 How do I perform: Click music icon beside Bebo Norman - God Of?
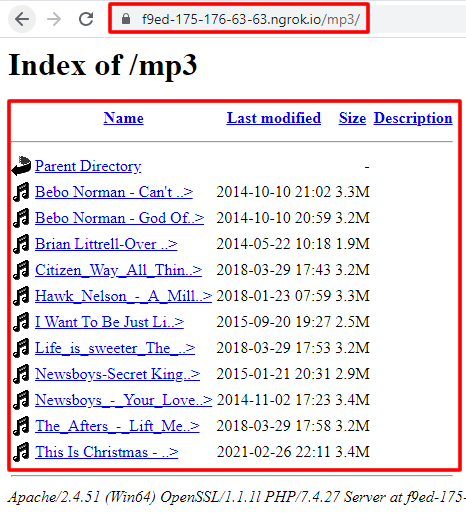point(21,218)
